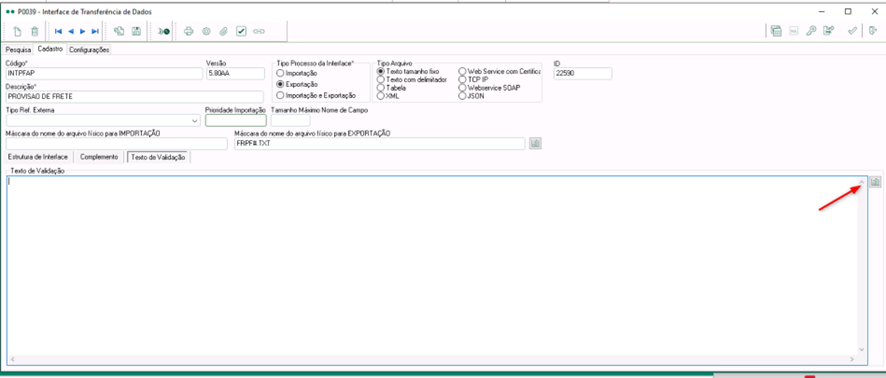Click the key icon at top right
886x378 pixels.
pyautogui.click(x=811, y=32)
